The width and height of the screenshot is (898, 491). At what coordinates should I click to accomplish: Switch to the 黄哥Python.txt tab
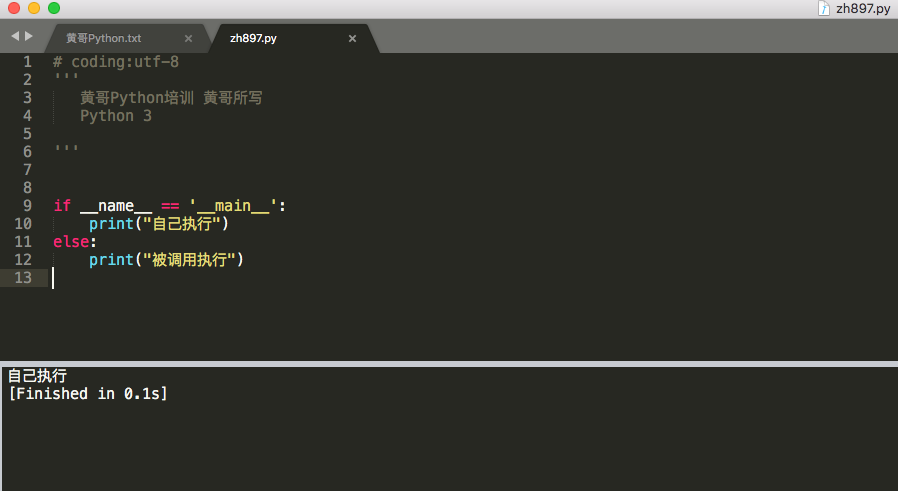(104, 39)
